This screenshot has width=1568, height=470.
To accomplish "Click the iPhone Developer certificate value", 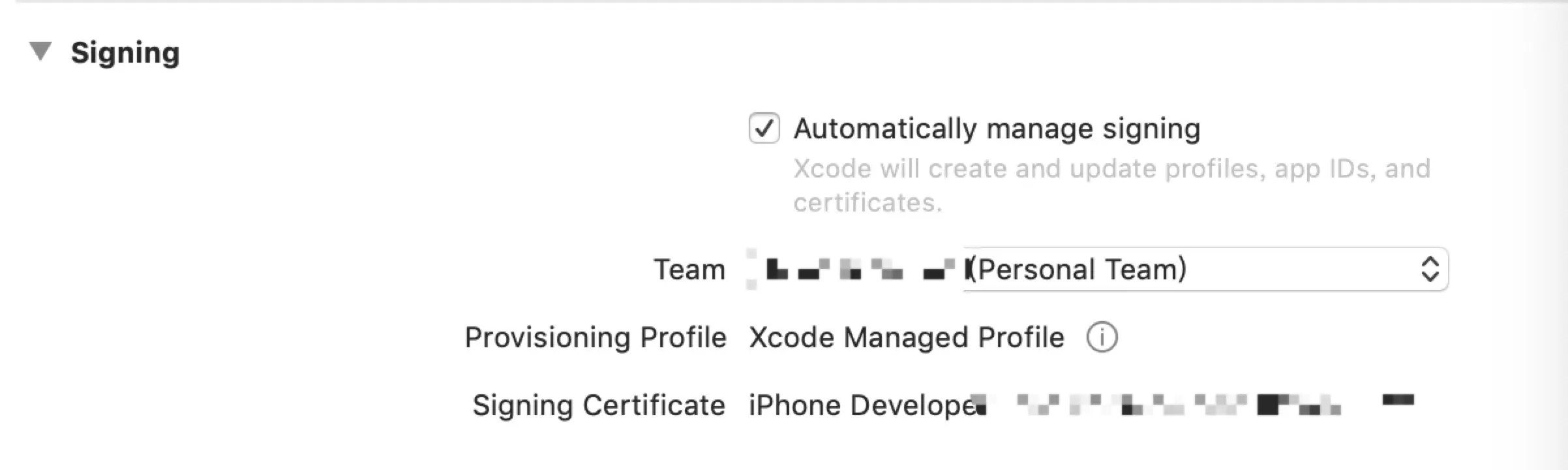I will click(x=1081, y=405).
